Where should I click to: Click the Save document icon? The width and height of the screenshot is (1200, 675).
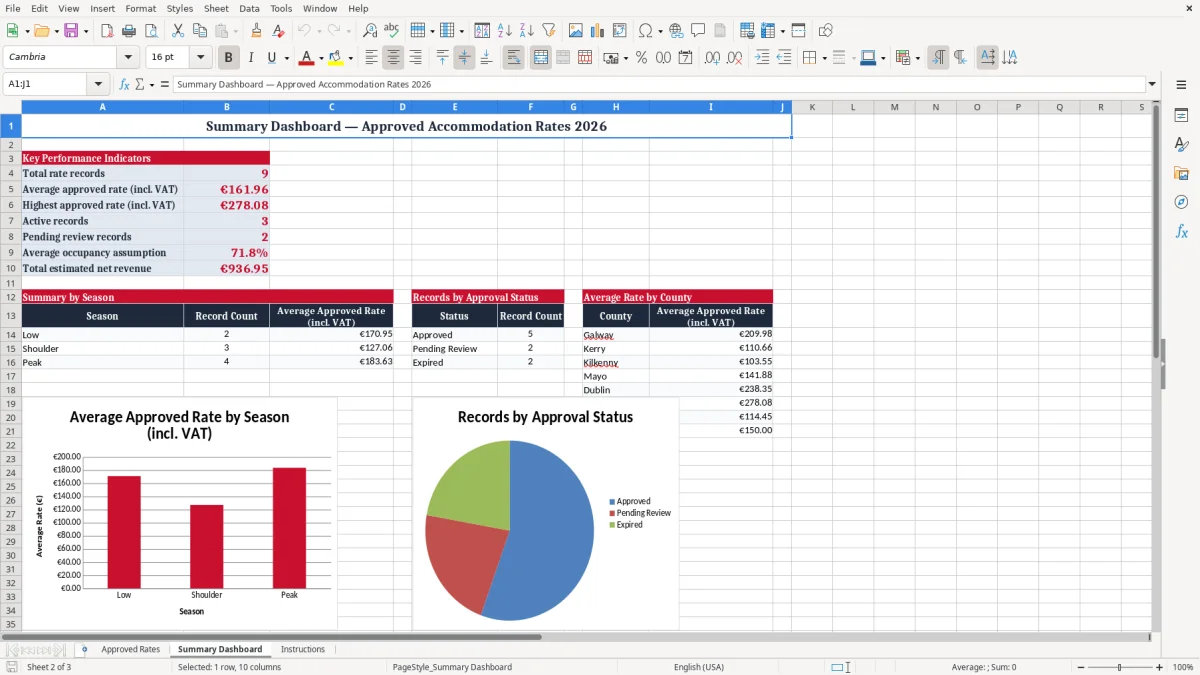click(x=71, y=31)
